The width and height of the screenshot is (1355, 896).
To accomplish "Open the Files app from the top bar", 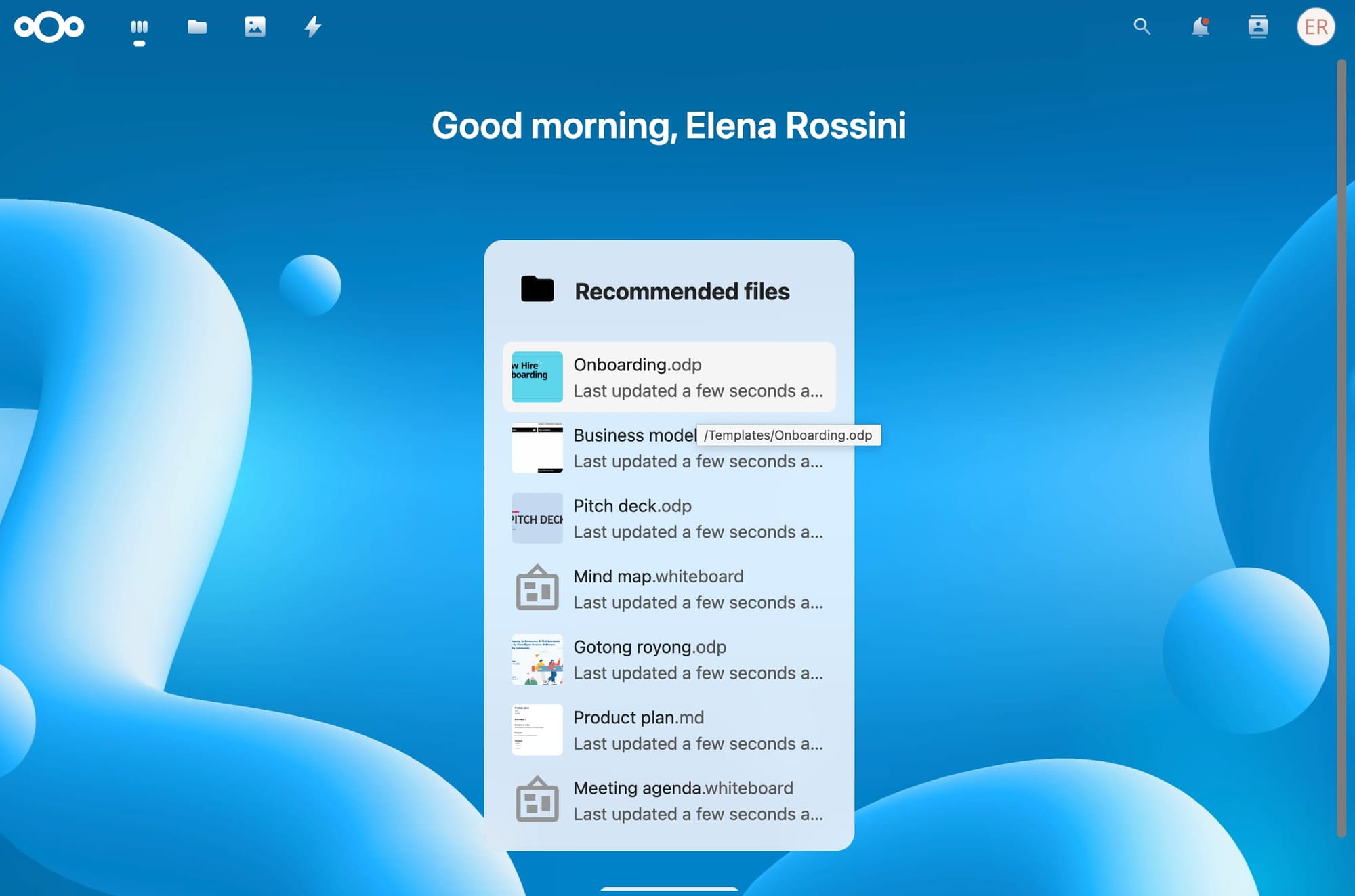I will [197, 27].
